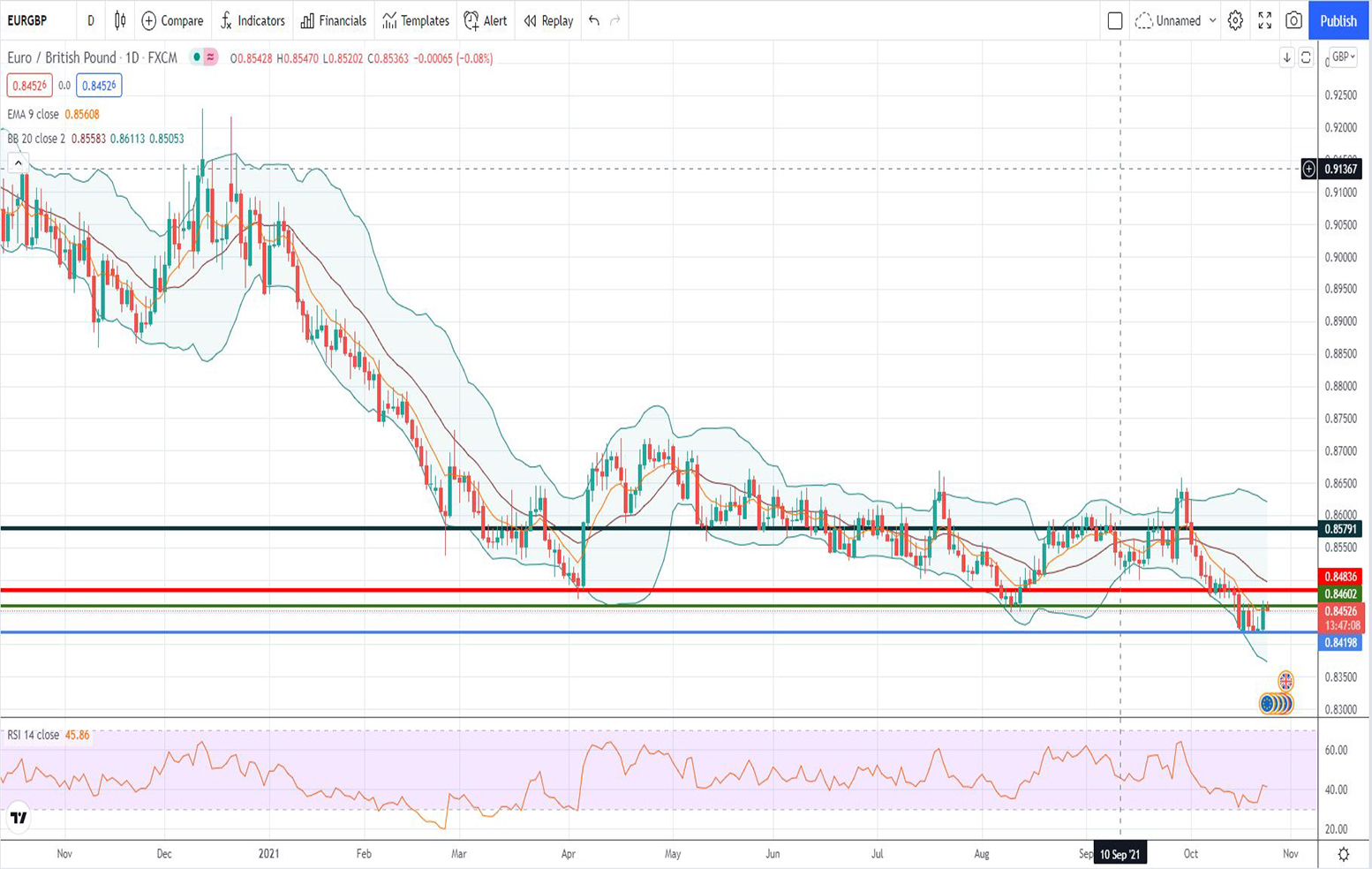Image resolution: width=1372 pixels, height=869 pixels.
Task: Take a chart snapshot with camera icon
Action: [1293, 20]
